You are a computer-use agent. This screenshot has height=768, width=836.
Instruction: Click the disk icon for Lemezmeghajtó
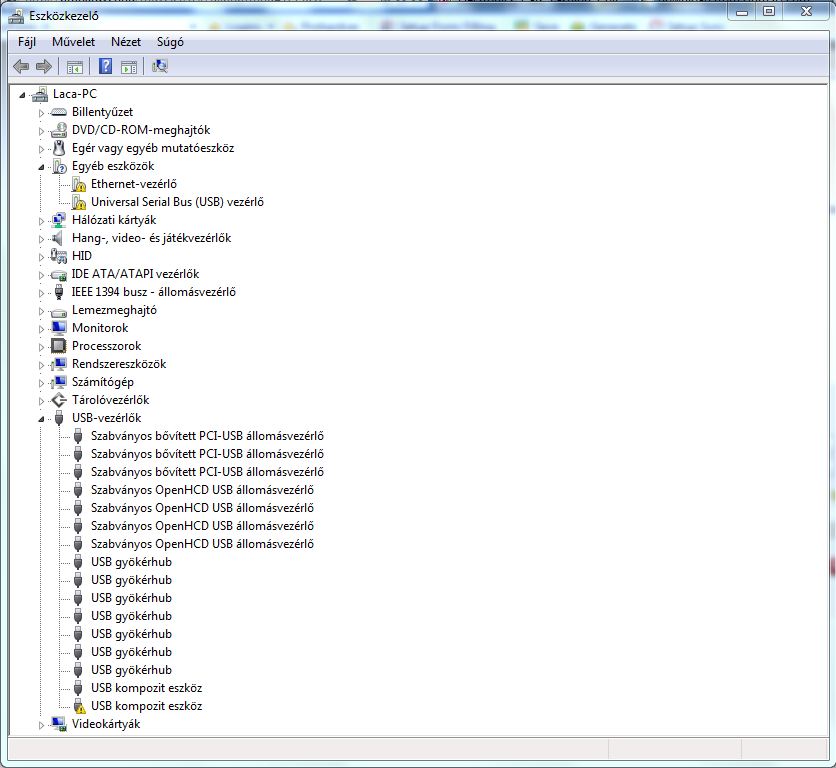tap(59, 311)
